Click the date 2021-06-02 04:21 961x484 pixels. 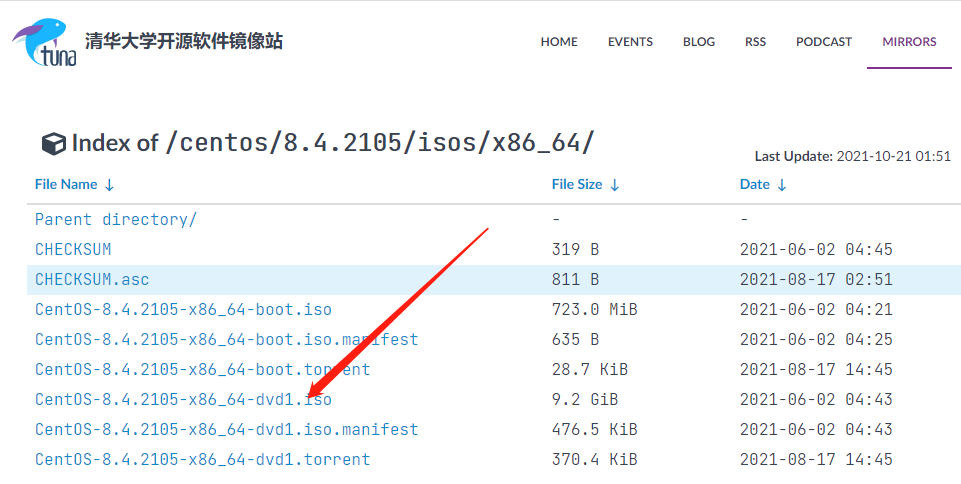816,309
